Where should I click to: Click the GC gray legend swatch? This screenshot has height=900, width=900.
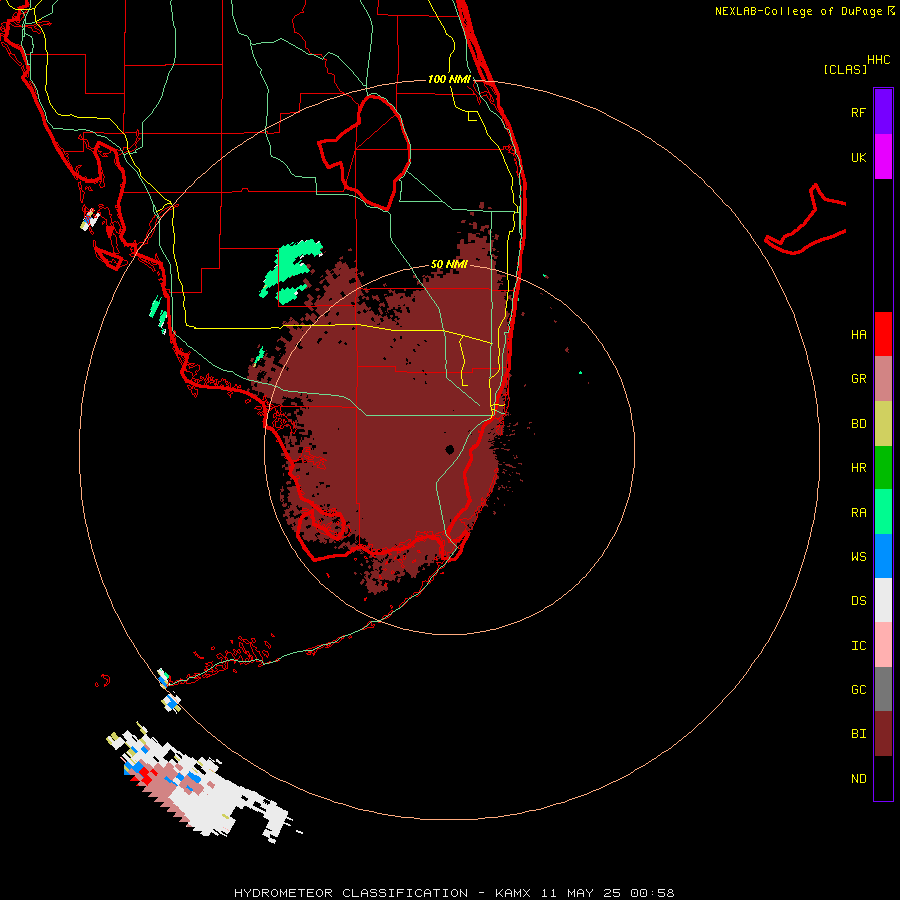883,689
